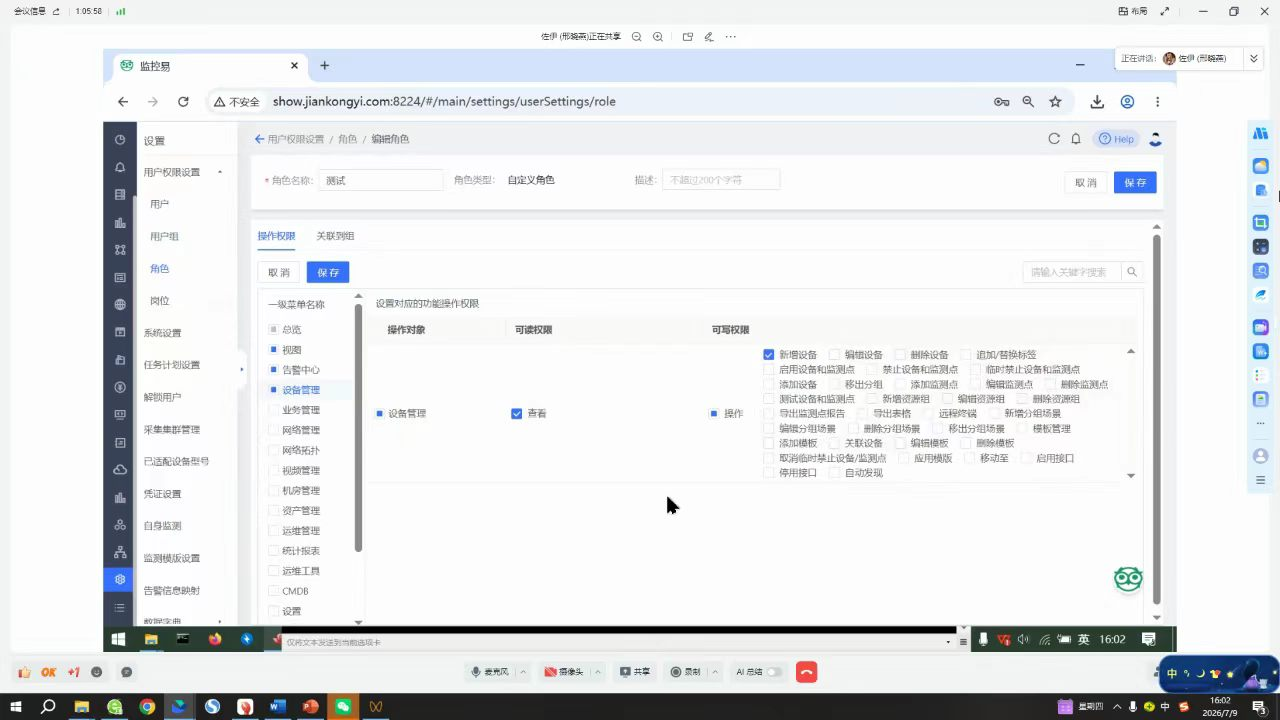The height and width of the screenshot is (720, 1280).
Task: Toggle the AI 总结 switch
Action: pos(773,672)
